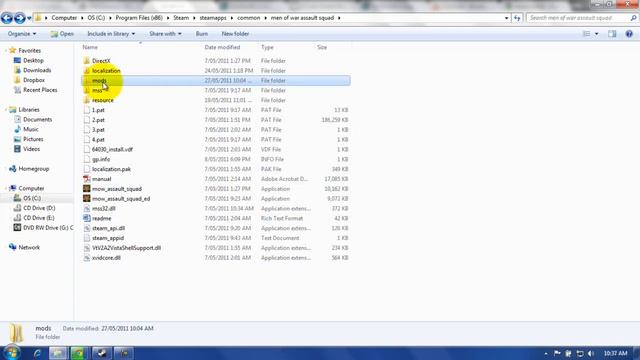Screen dimensions: 640x360
Task: Select the readme rich text file
Action: click(101, 218)
